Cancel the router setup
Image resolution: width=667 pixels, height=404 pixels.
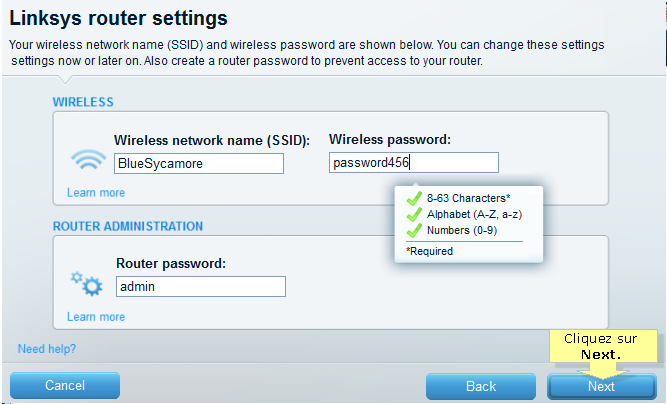65,385
